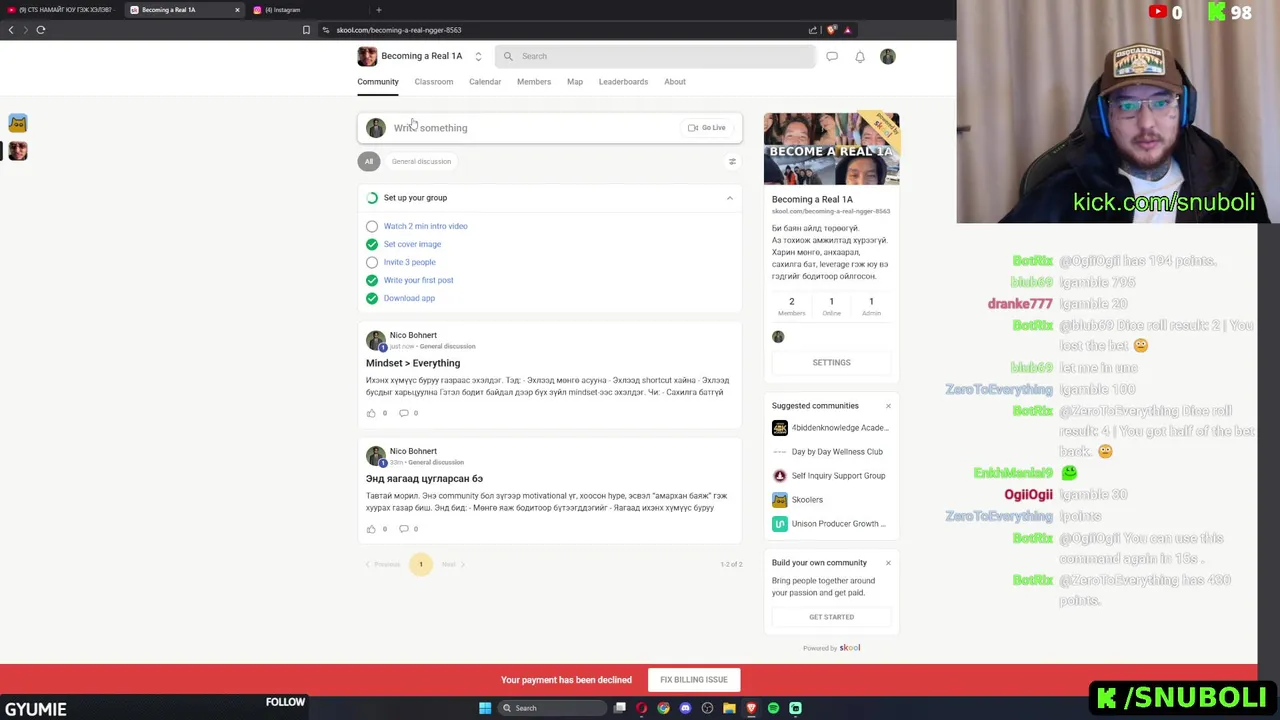
Task: Open Spotify from the taskbar
Action: (x=773, y=708)
